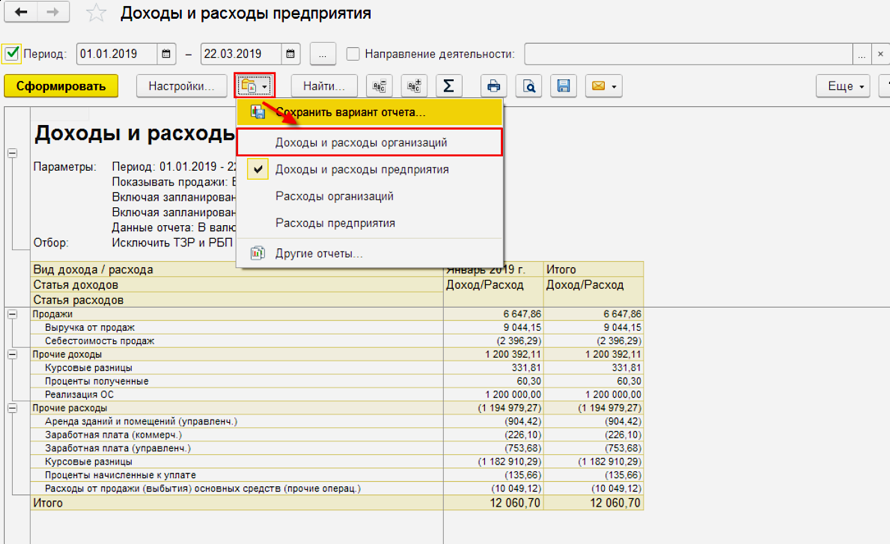Uncheck the Период checkbox
The image size is (890, 544).
point(11,54)
